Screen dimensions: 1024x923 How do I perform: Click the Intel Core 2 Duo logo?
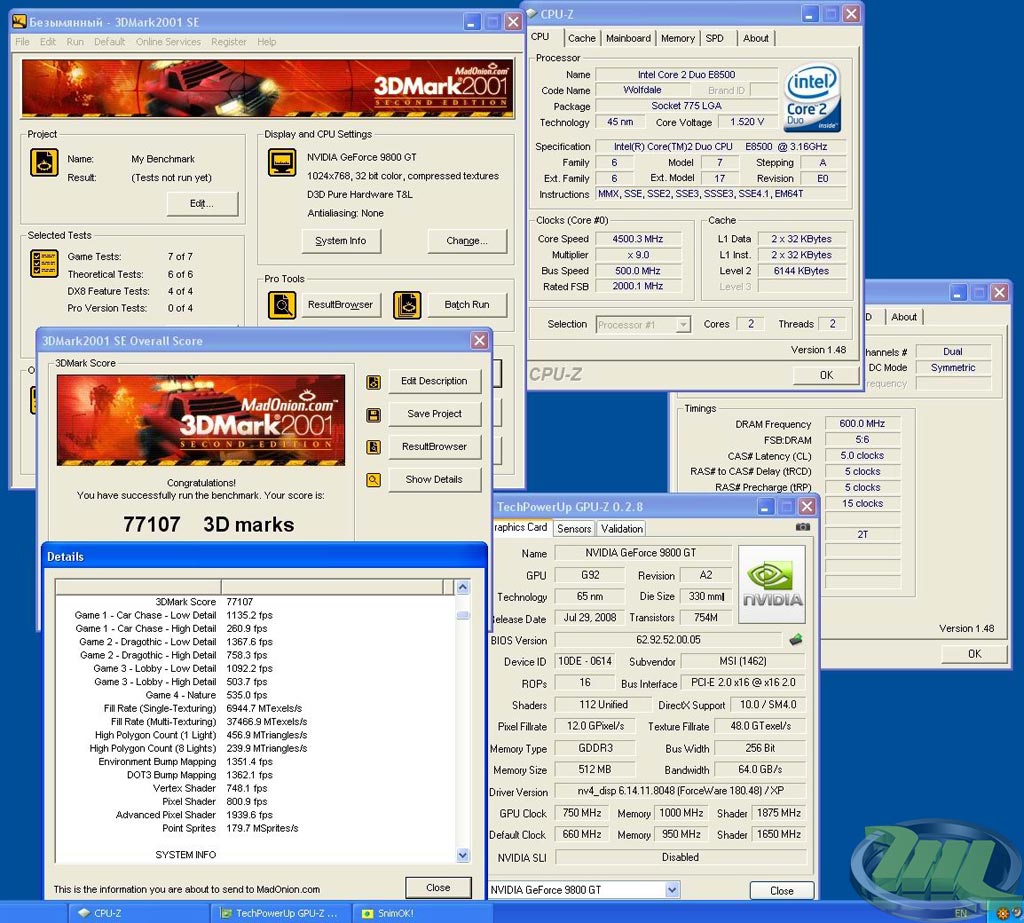coord(812,98)
